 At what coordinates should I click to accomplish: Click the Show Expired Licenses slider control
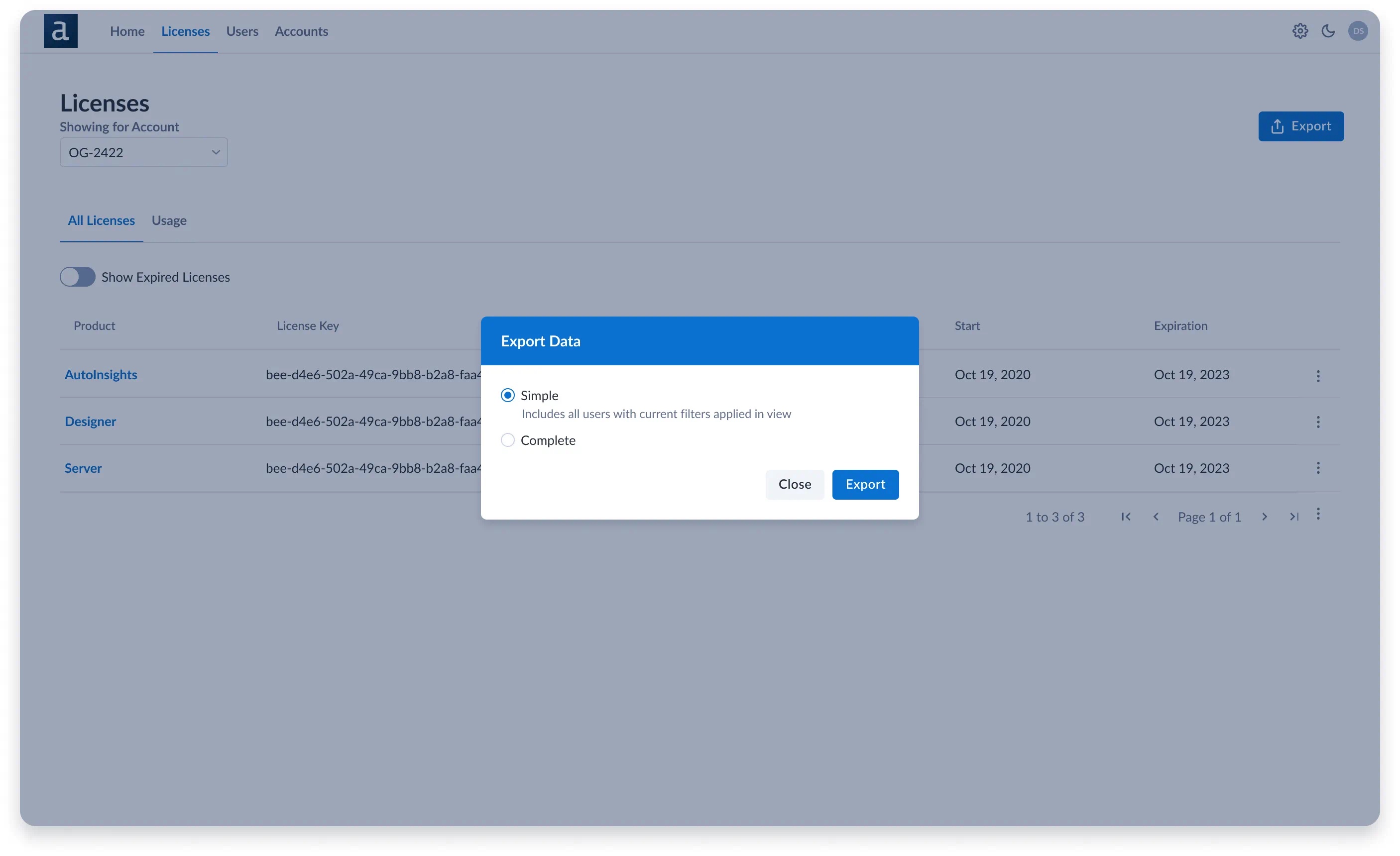click(78, 277)
